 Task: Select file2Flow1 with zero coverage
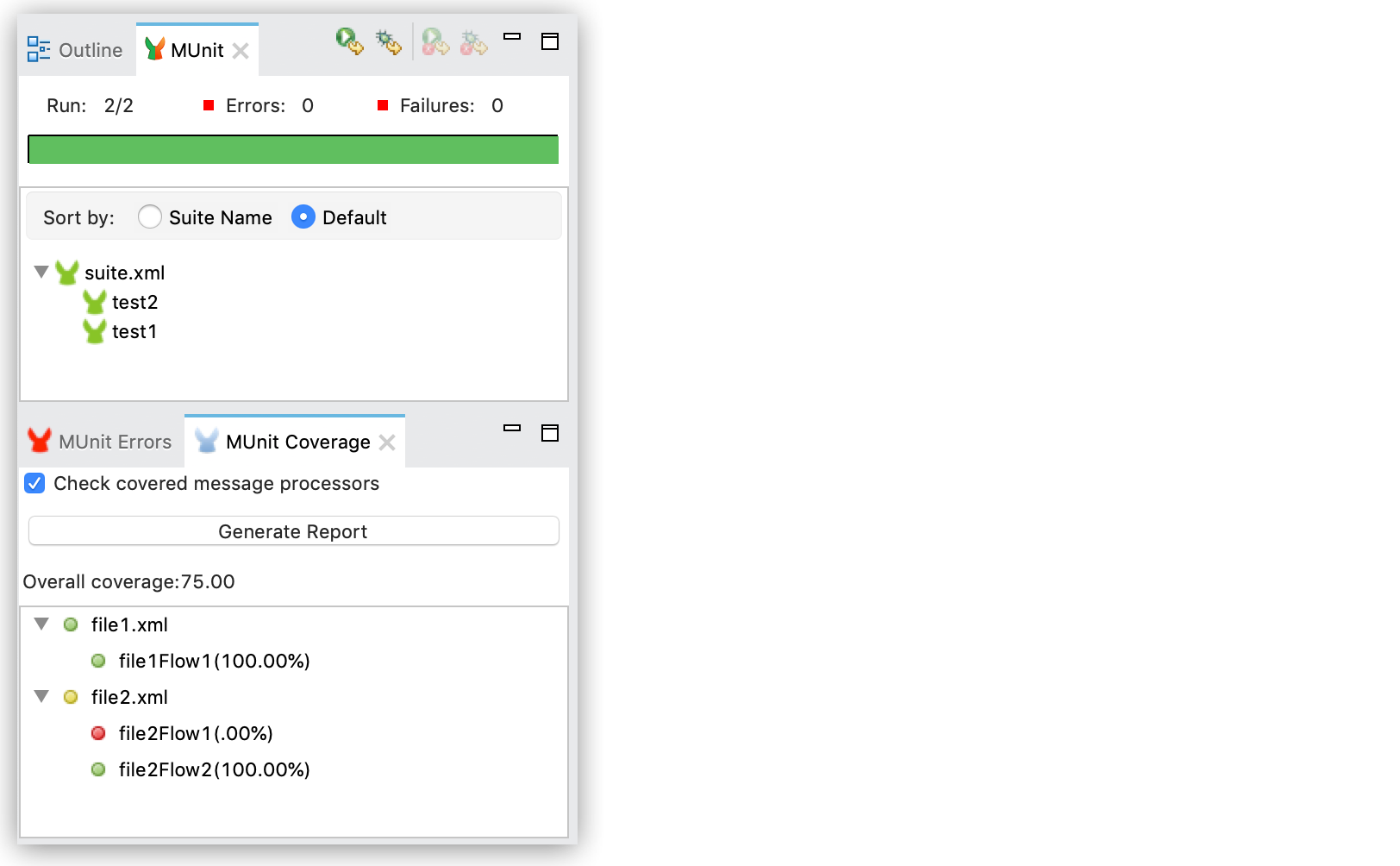(196, 734)
